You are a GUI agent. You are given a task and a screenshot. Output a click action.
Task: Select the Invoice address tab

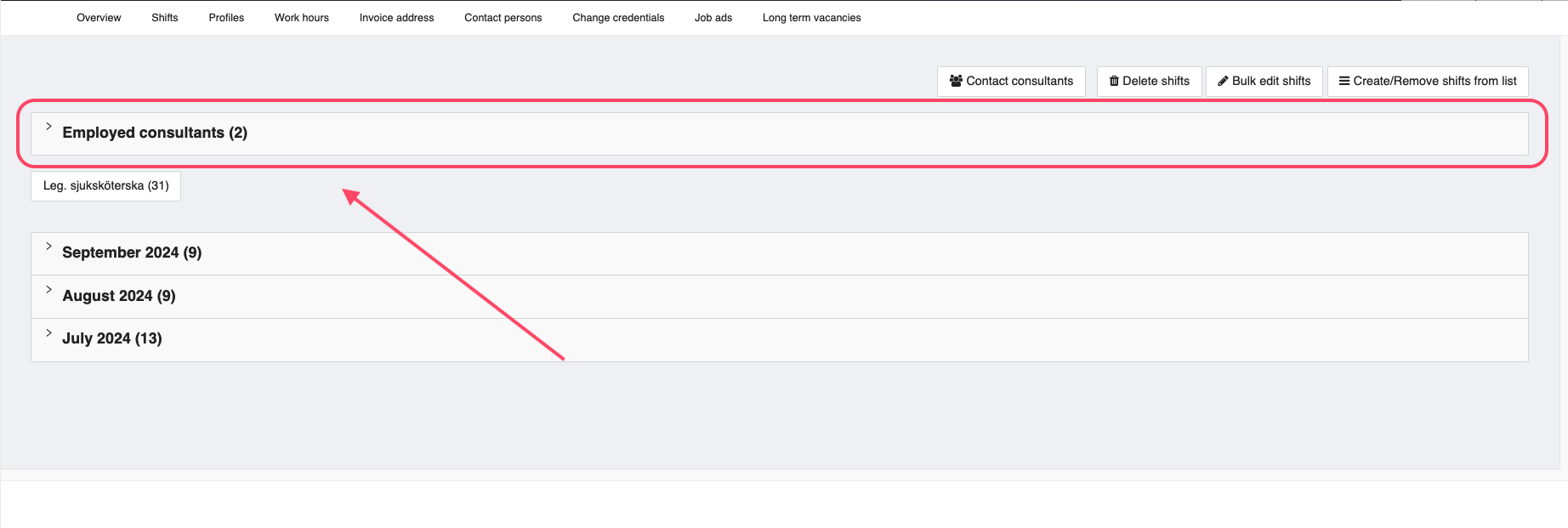pos(396,18)
